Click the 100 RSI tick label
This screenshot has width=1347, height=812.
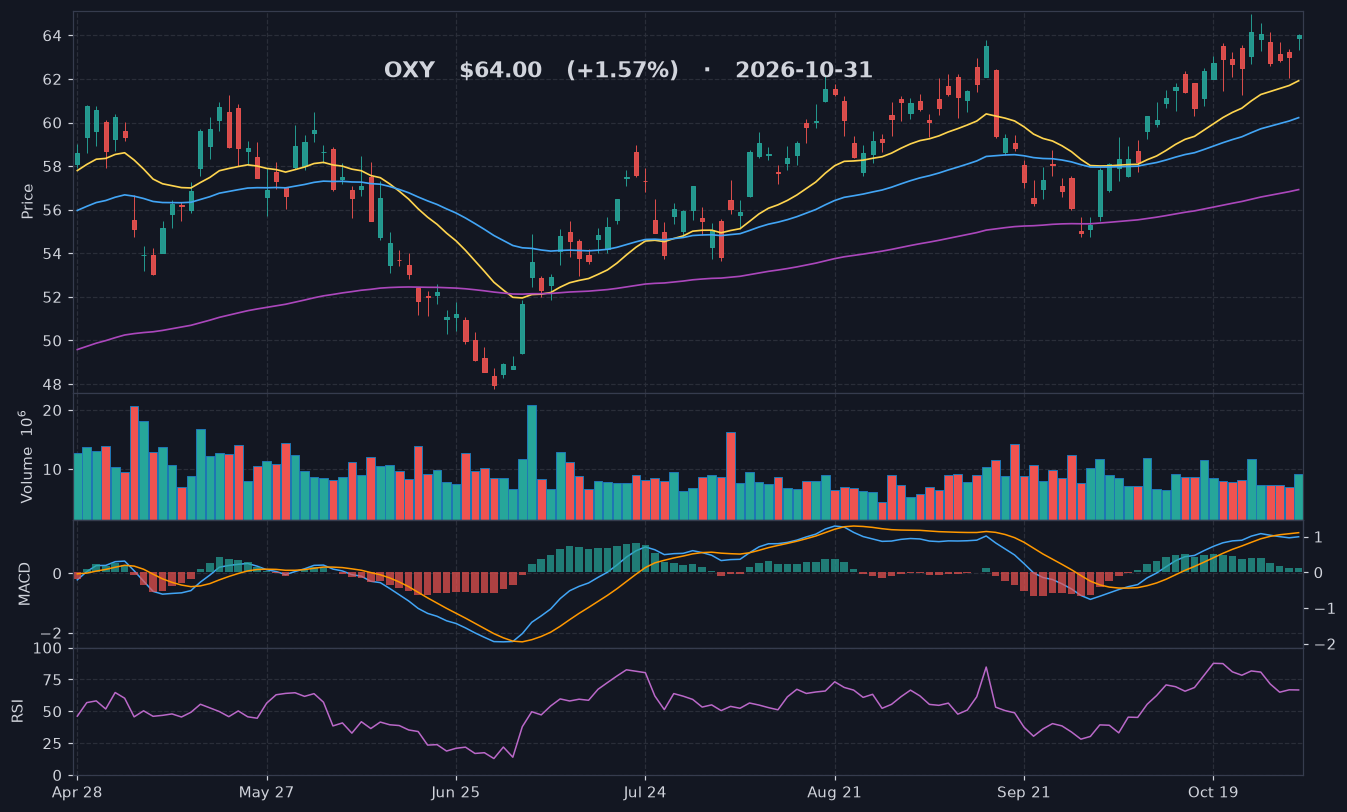(48, 649)
